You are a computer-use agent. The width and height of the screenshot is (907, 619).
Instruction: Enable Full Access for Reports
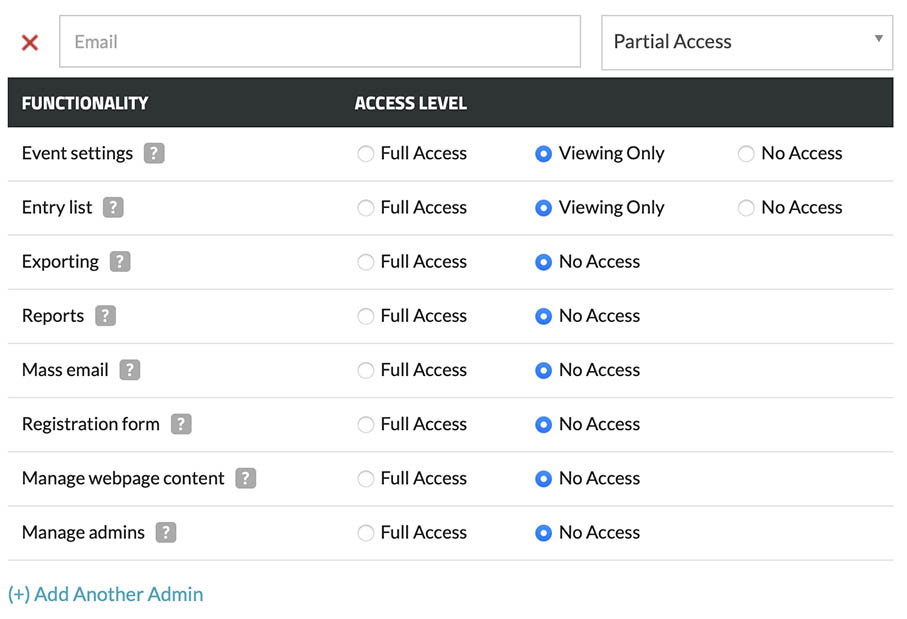click(x=366, y=316)
